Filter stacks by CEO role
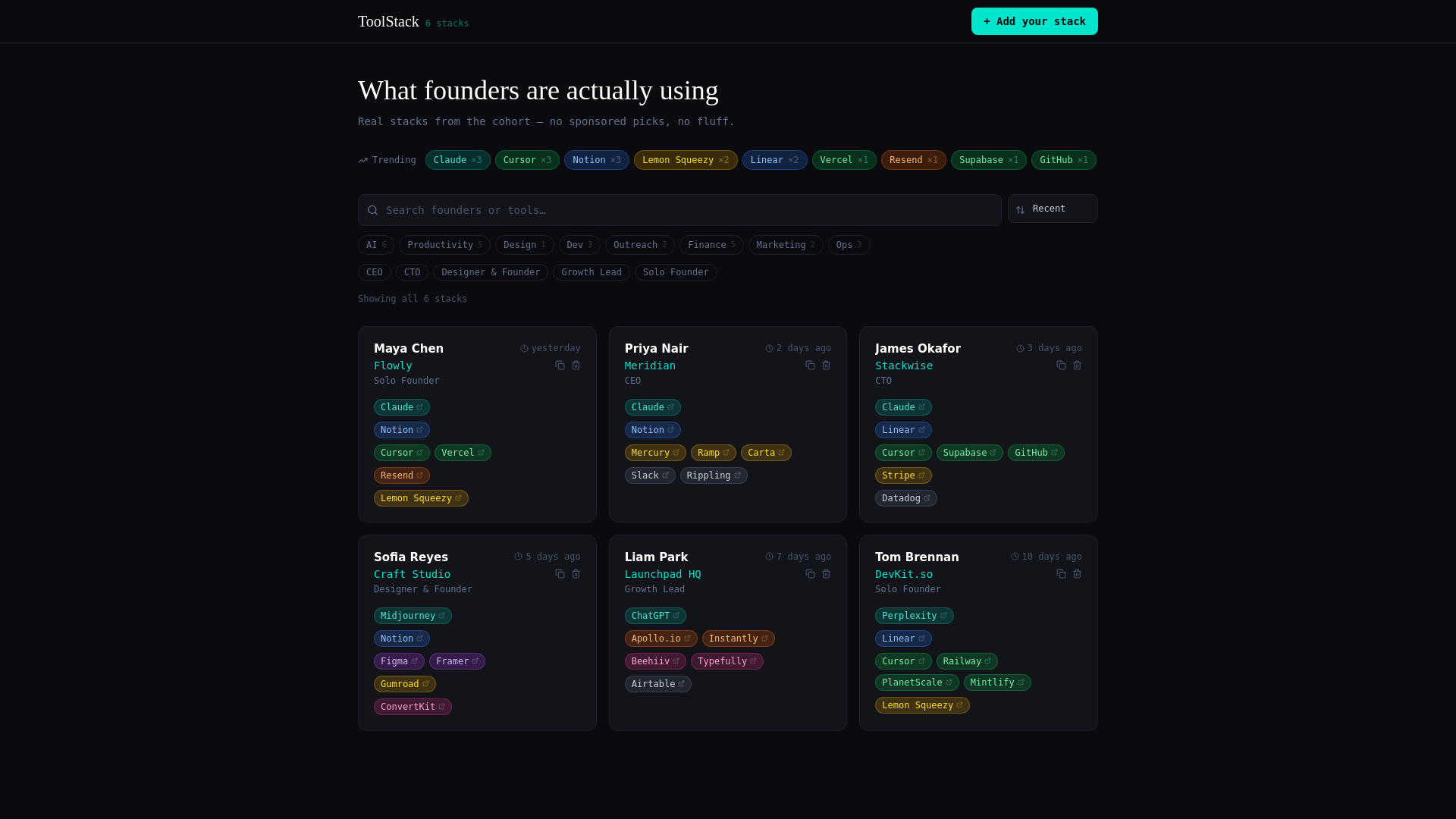Image resolution: width=1456 pixels, height=819 pixels. (375, 272)
